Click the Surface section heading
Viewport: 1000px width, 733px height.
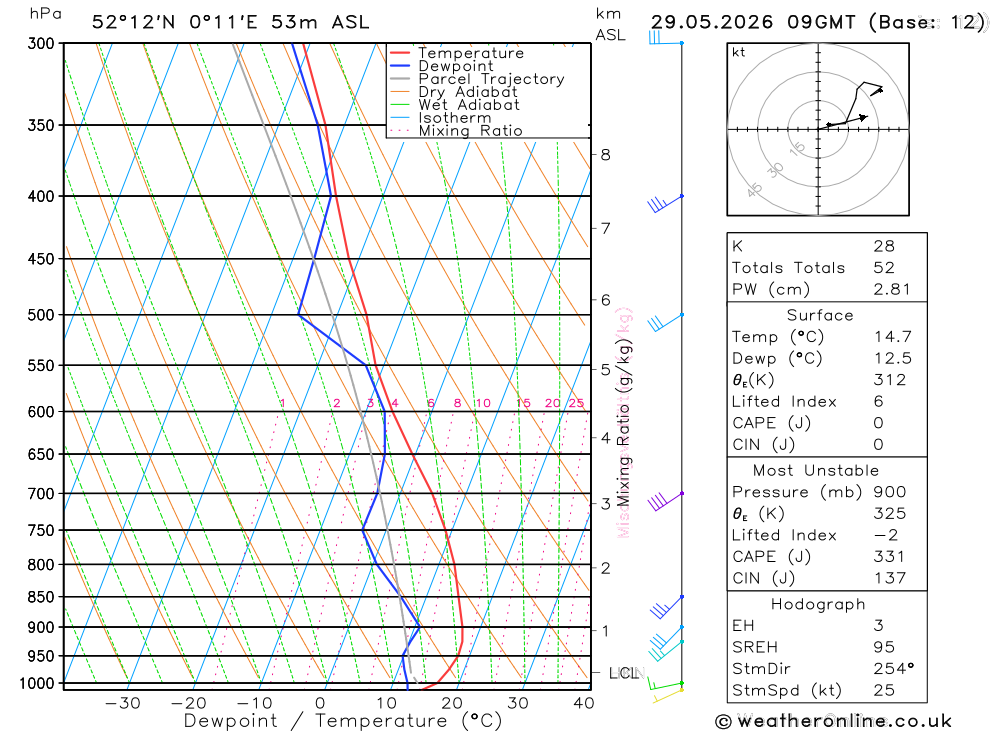pos(820,315)
